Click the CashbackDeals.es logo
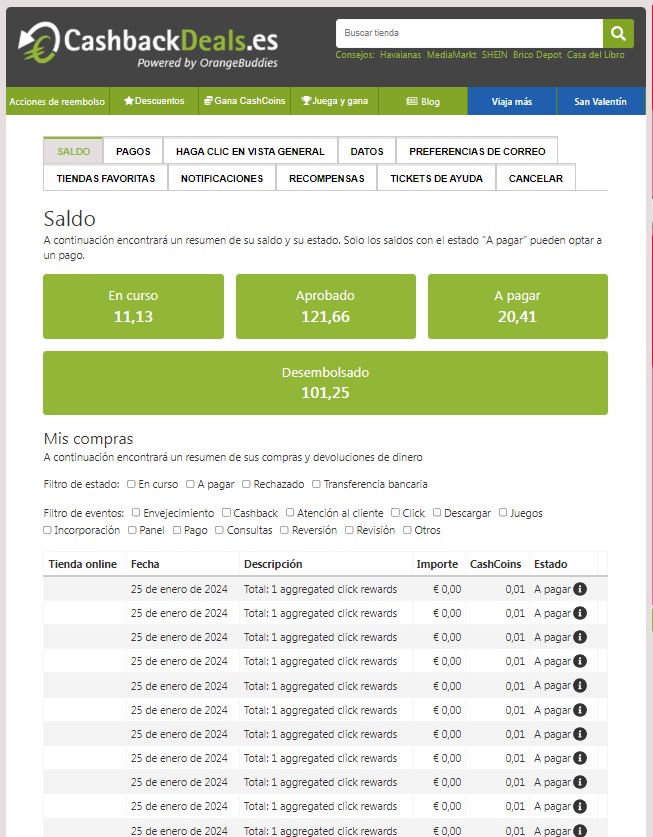This screenshot has height=837, width=653. point(148,44)
